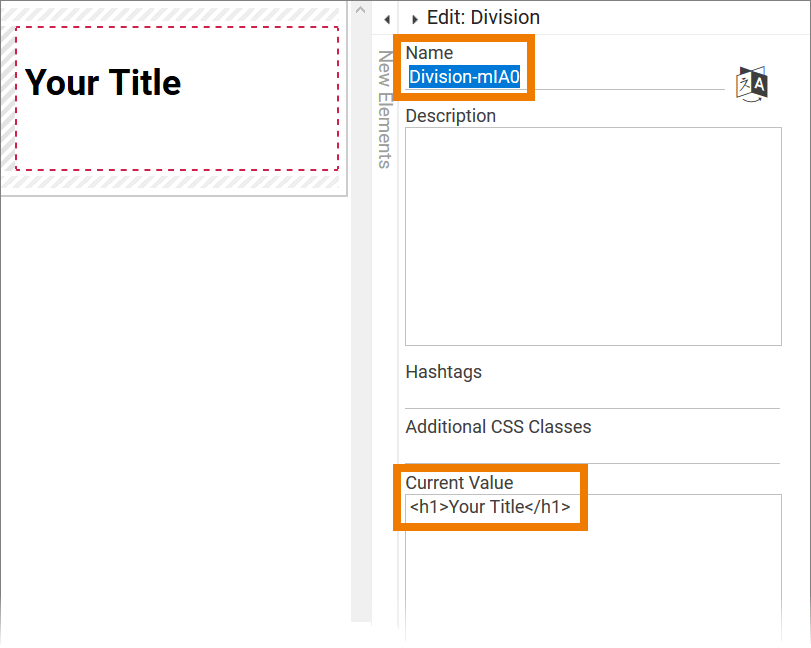Click the grey divider strip beside the canvas
Viewport: 811px width, 648px height.
click(x=360, y=400)
